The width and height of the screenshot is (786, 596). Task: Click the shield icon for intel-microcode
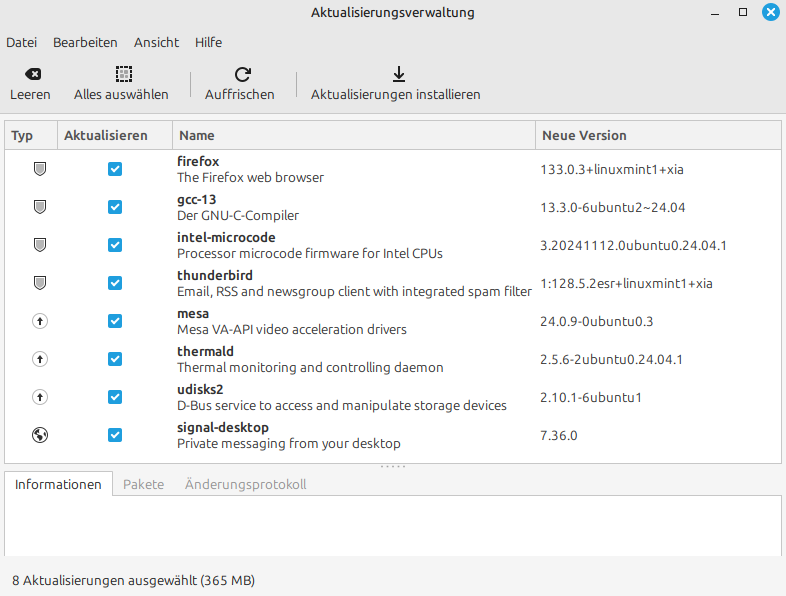pyautogui.click(x=40, y=245)
